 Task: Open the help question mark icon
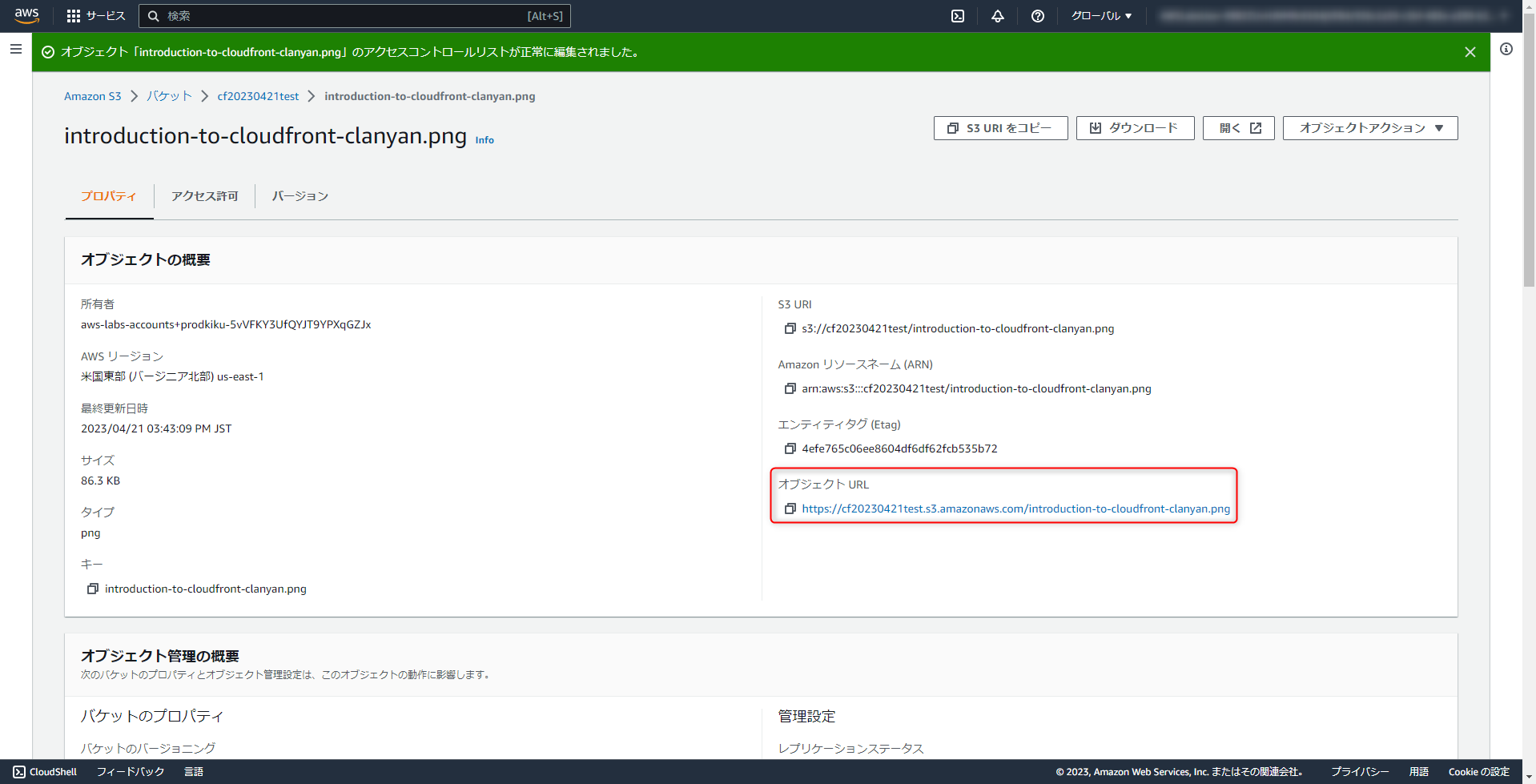click(1037, 15)
